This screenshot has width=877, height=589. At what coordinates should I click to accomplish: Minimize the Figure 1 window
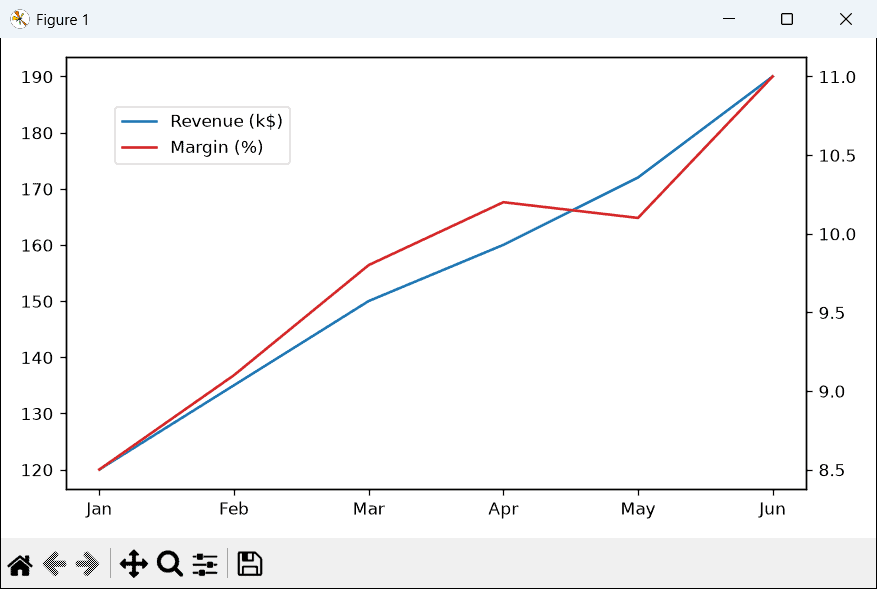coord(729,19)
